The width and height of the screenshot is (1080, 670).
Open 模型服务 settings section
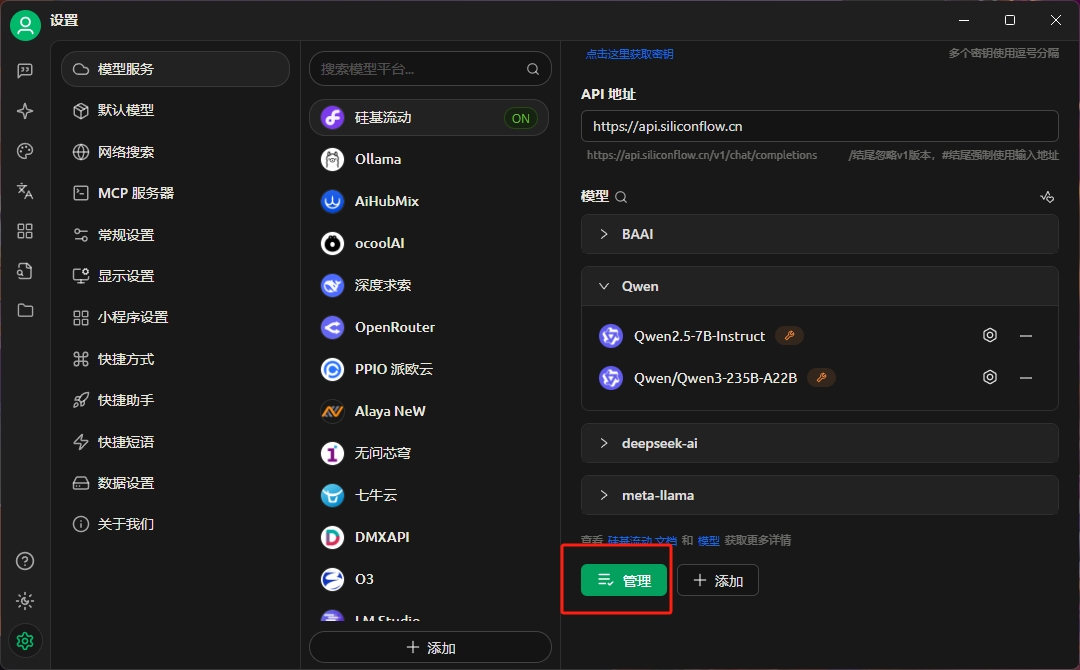(x=175, y=69)
